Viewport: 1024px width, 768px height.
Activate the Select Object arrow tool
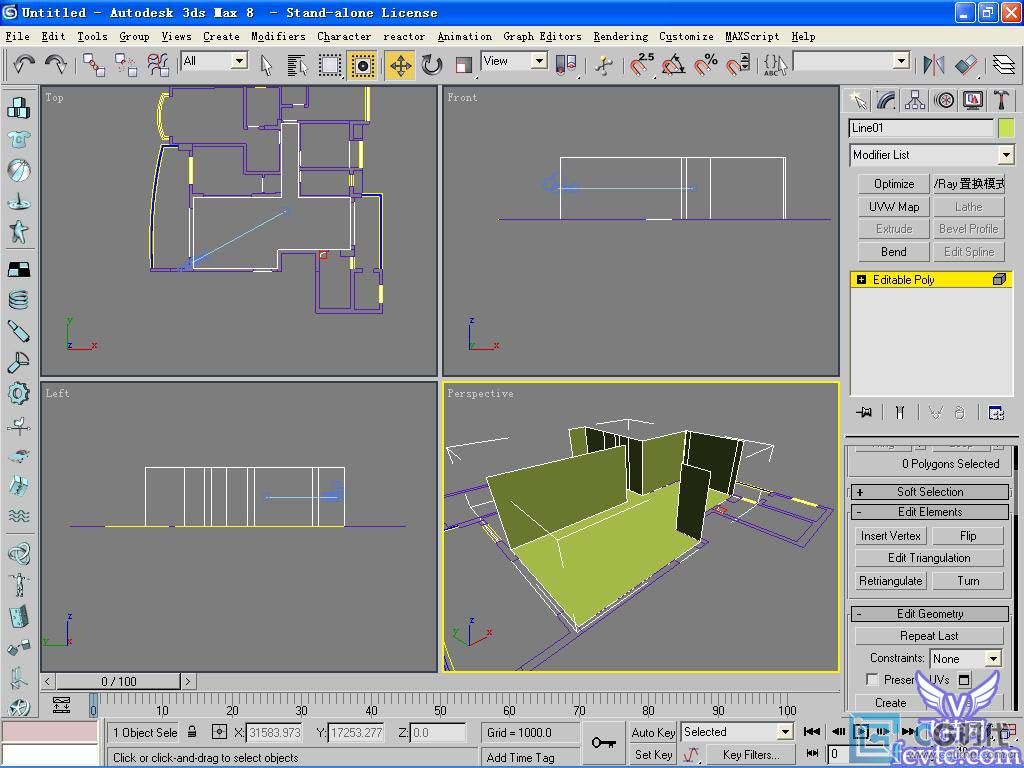tap(266, 65)
